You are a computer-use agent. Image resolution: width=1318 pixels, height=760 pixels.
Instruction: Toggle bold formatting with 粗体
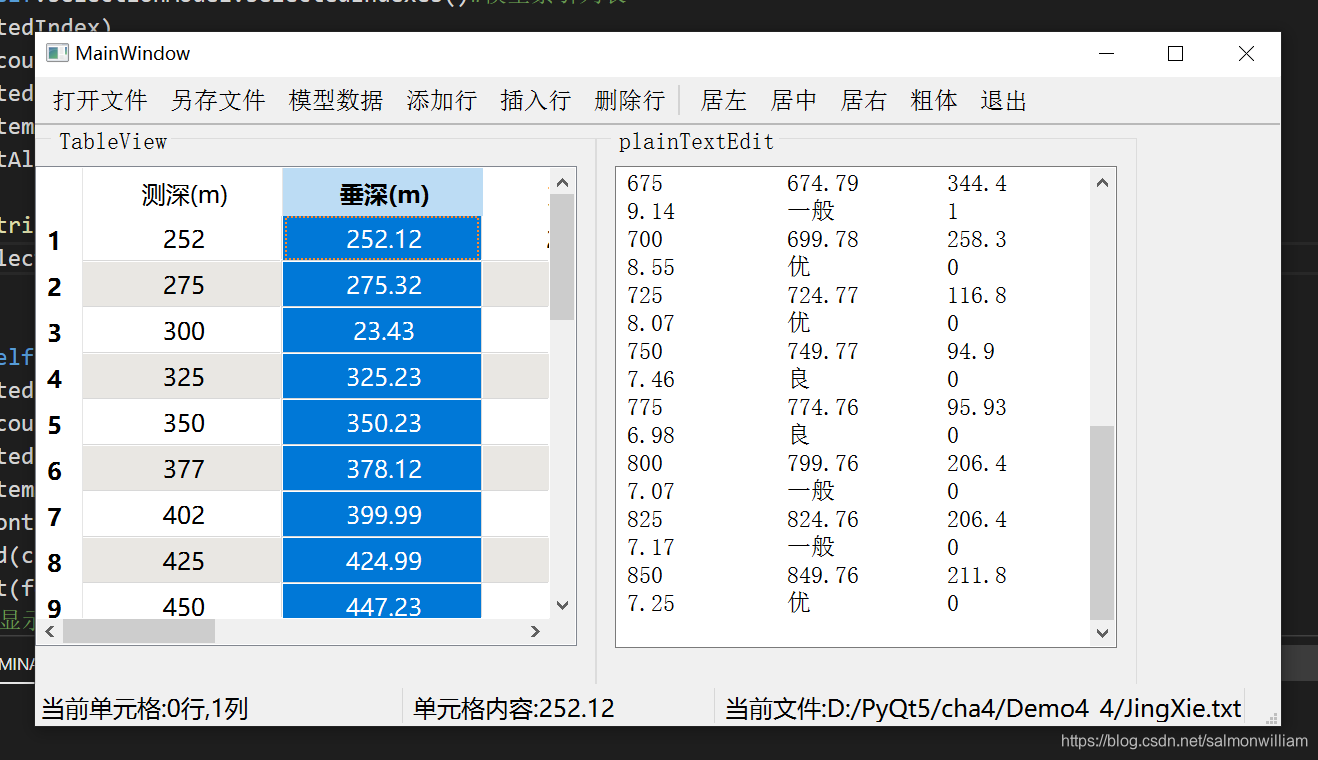(x=934, y=100)
